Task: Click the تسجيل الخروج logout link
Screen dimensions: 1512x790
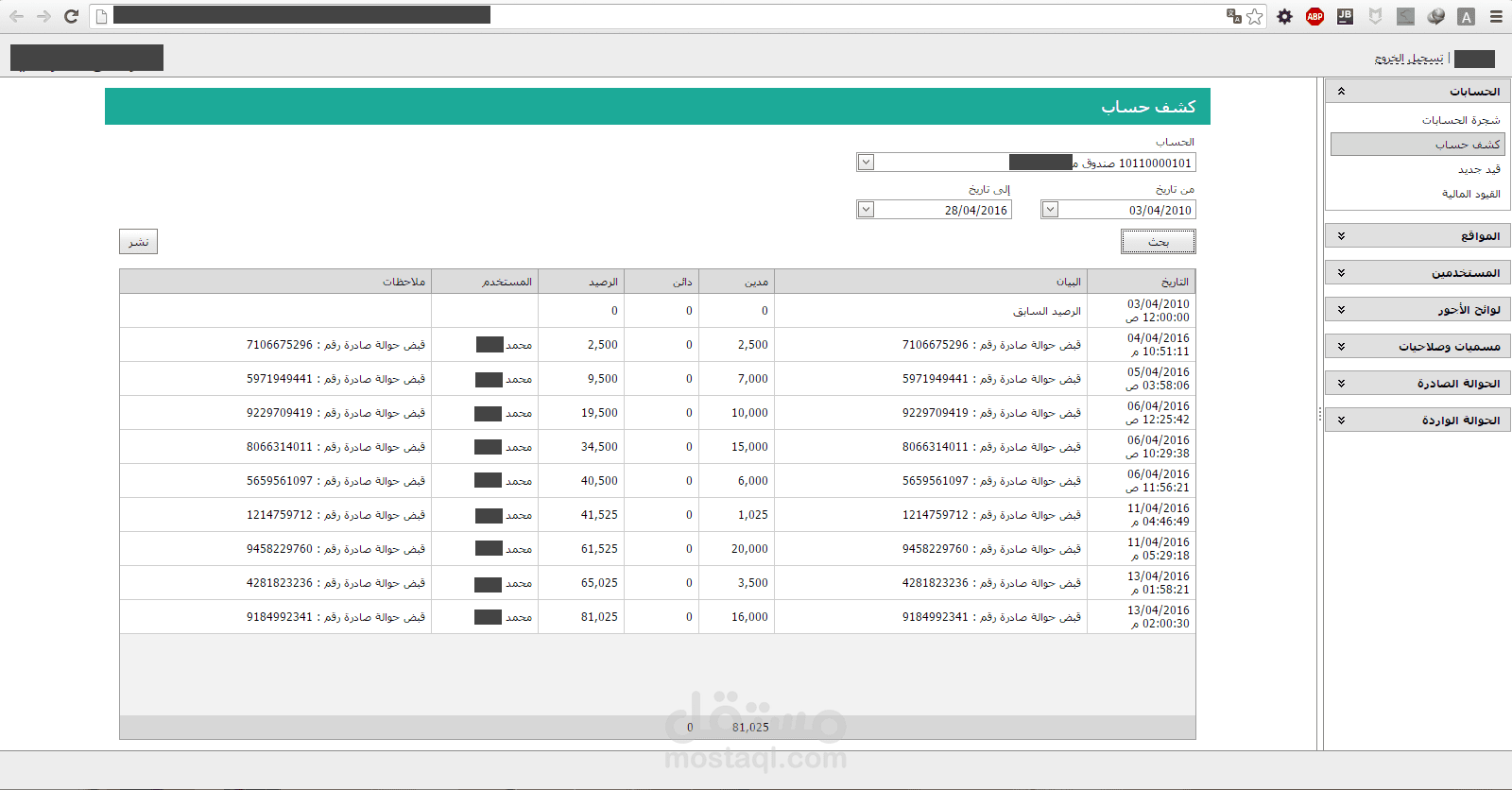Action: click(x=1409, y=59)
